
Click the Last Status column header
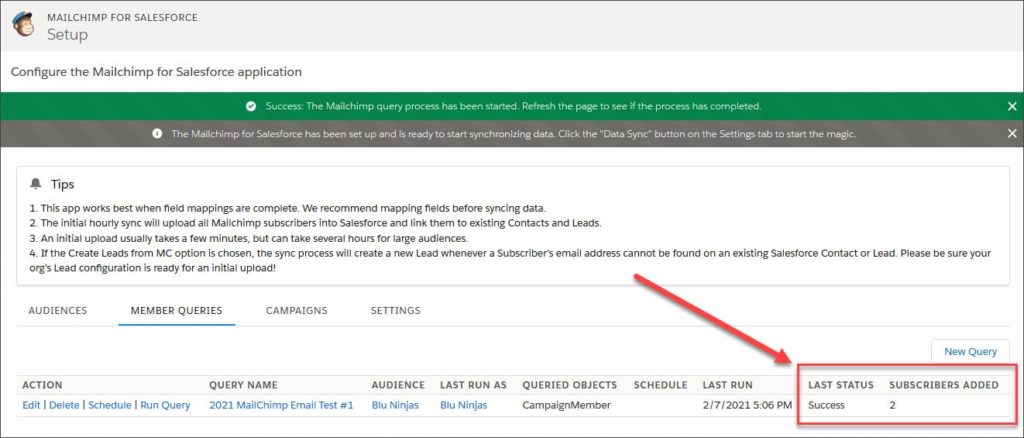(840, 384)
